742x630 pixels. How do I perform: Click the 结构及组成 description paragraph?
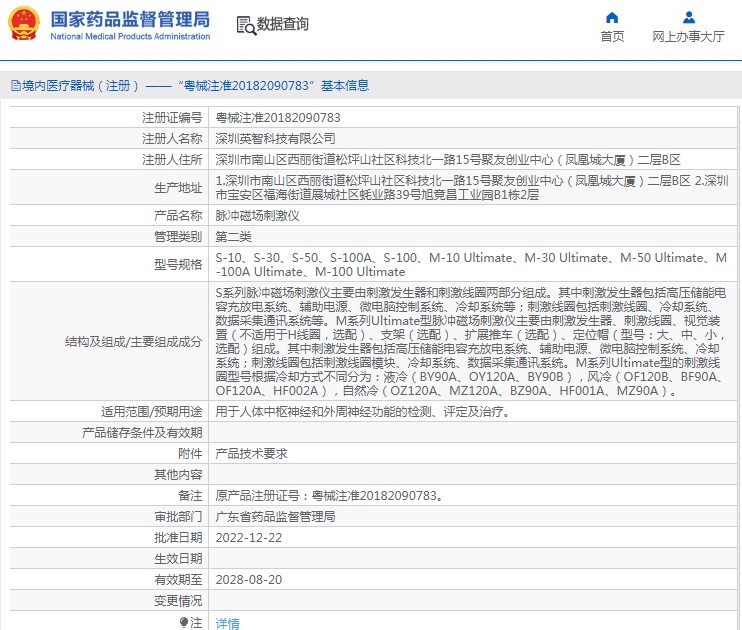pyautogui.click(x=471, y=341)
